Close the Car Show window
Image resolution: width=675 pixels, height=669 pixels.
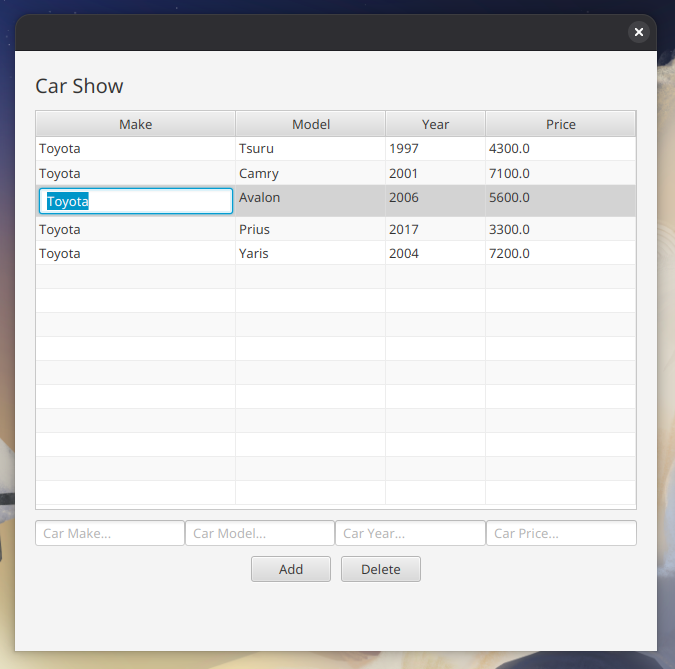coord(638,32)
